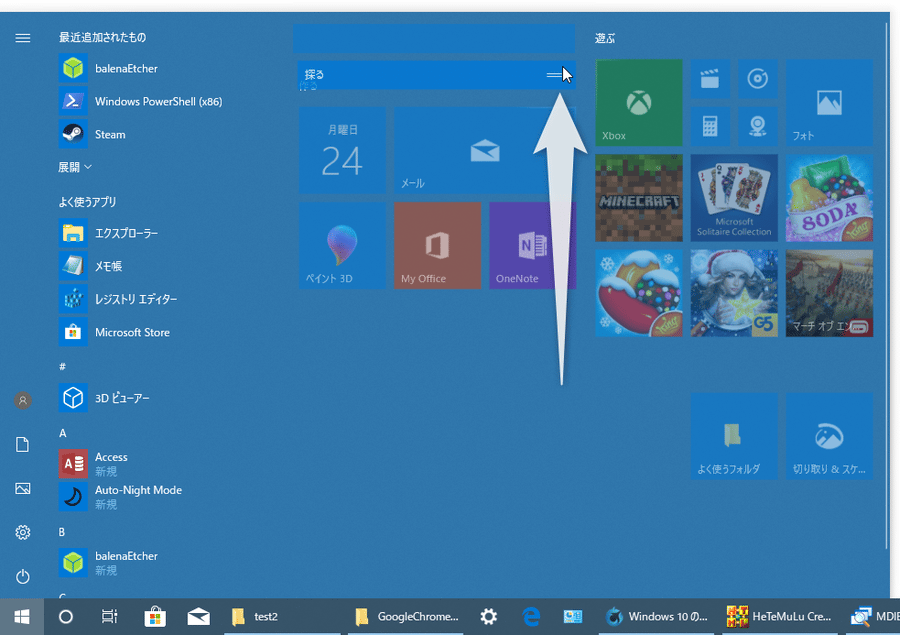Launch the Xbox tile
The height and width of the screenshot is (635, 900).
click(639, 102)
